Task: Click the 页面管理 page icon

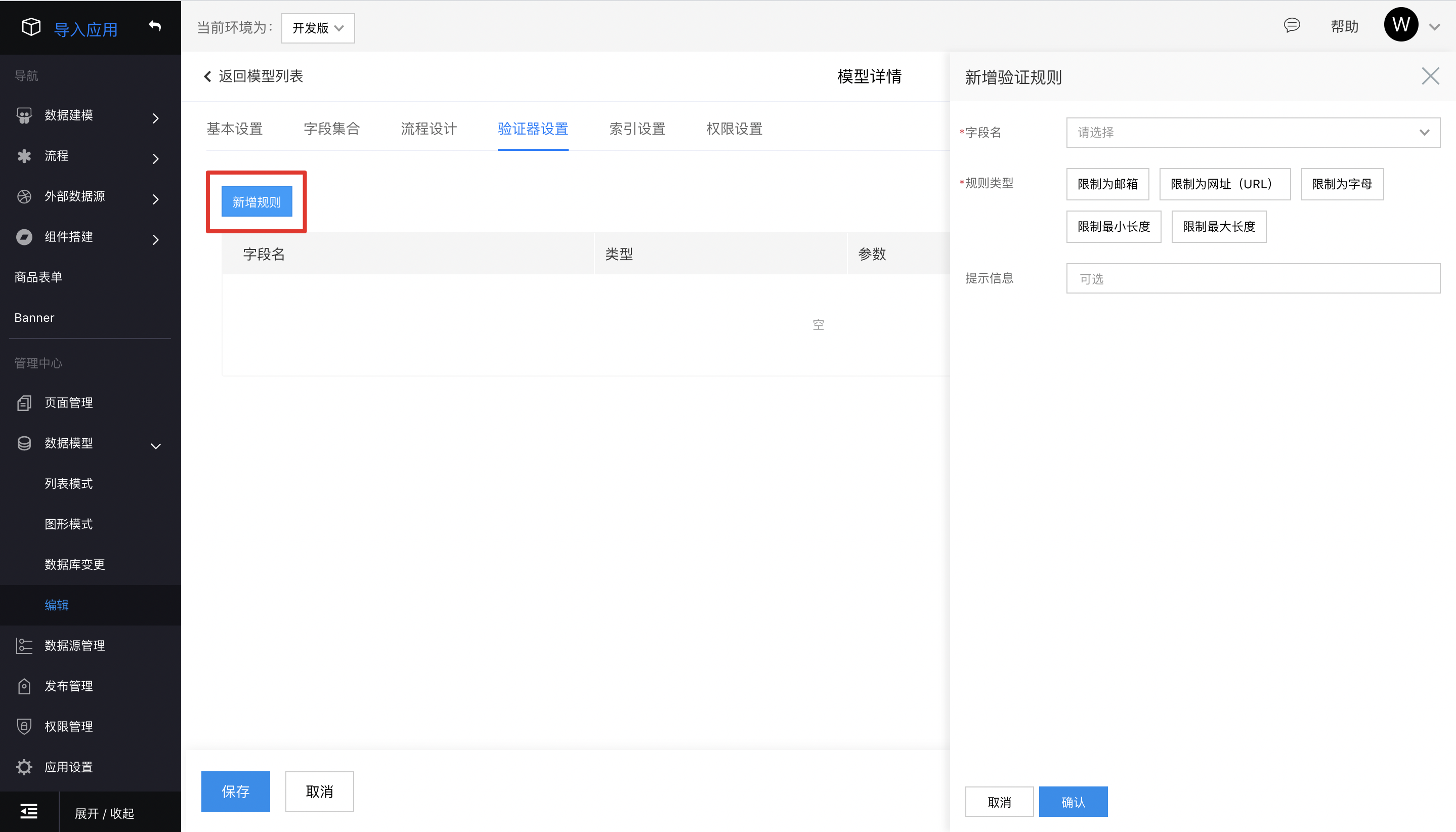Action: pyautogui.click(x=24, y=403)
